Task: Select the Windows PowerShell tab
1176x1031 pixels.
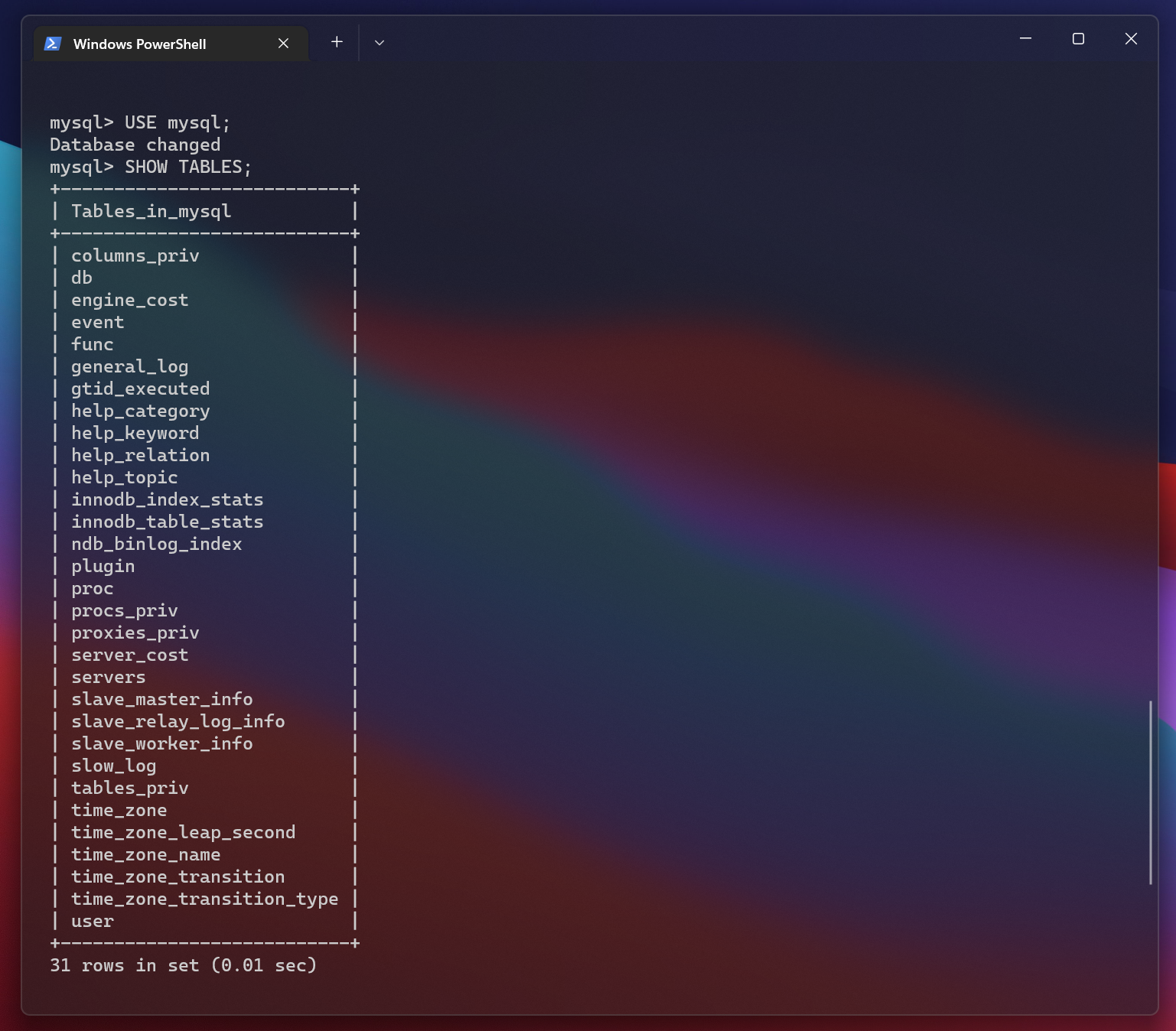Action: pyautogui.click(x=139, y=44)
